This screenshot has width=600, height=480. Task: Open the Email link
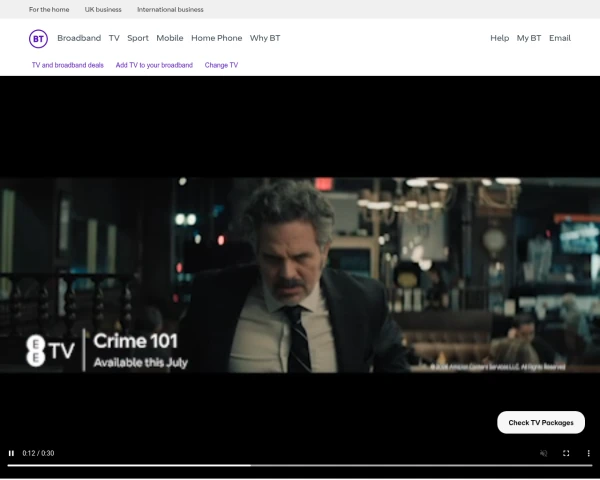(560, 38)
